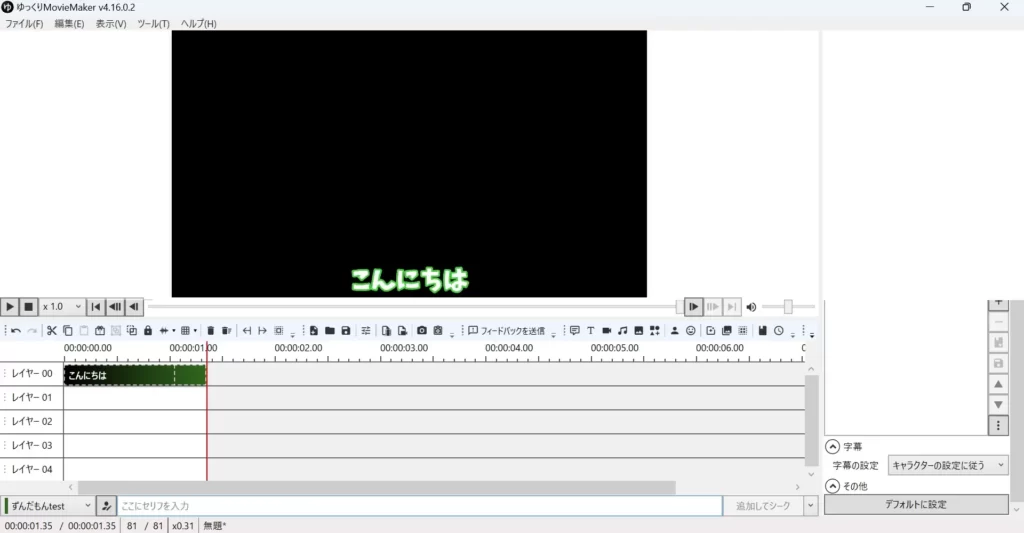Click the three-dots more button in right panel
This screenshot has width=1024, height=533.
point(998,425)
